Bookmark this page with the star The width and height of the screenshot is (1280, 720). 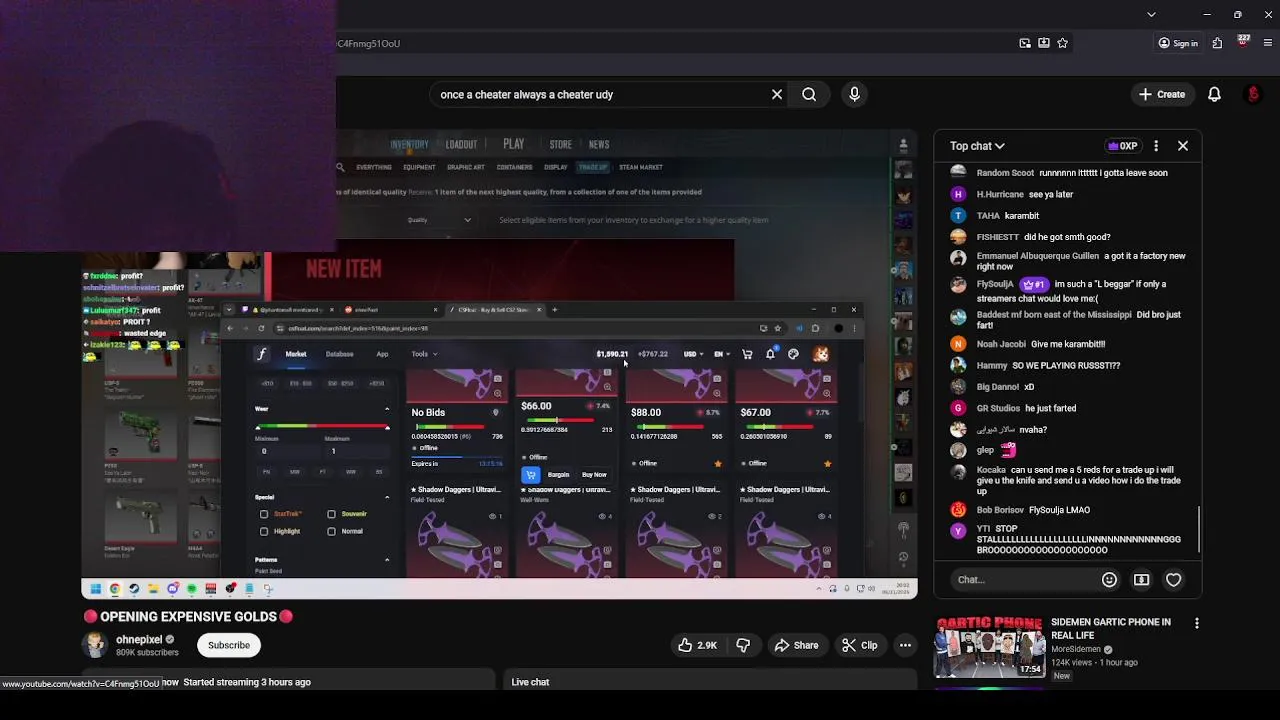point(1063,43)
